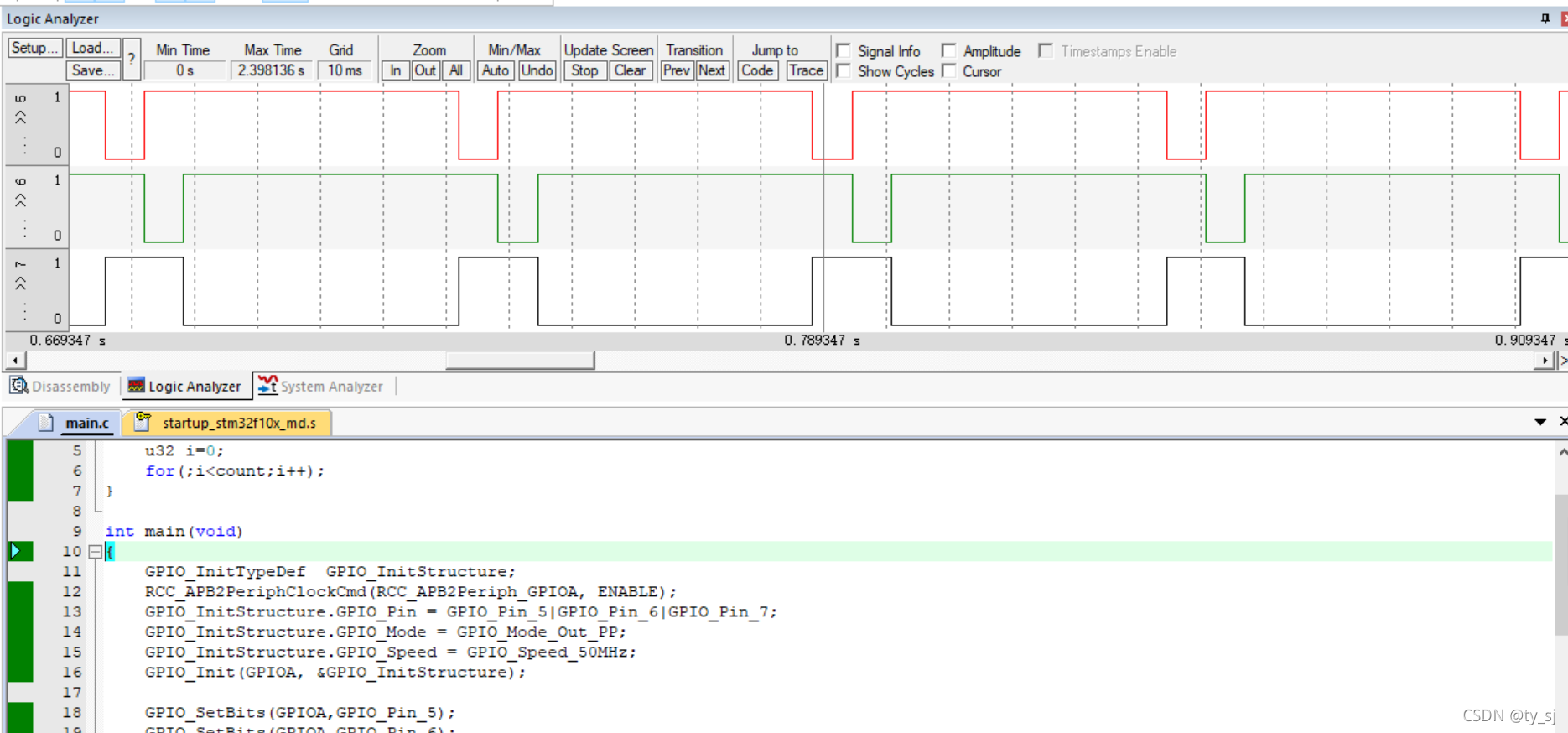Collapse the main function fold marker
This screenshot has width=1568, height=733.
point(96,552)
